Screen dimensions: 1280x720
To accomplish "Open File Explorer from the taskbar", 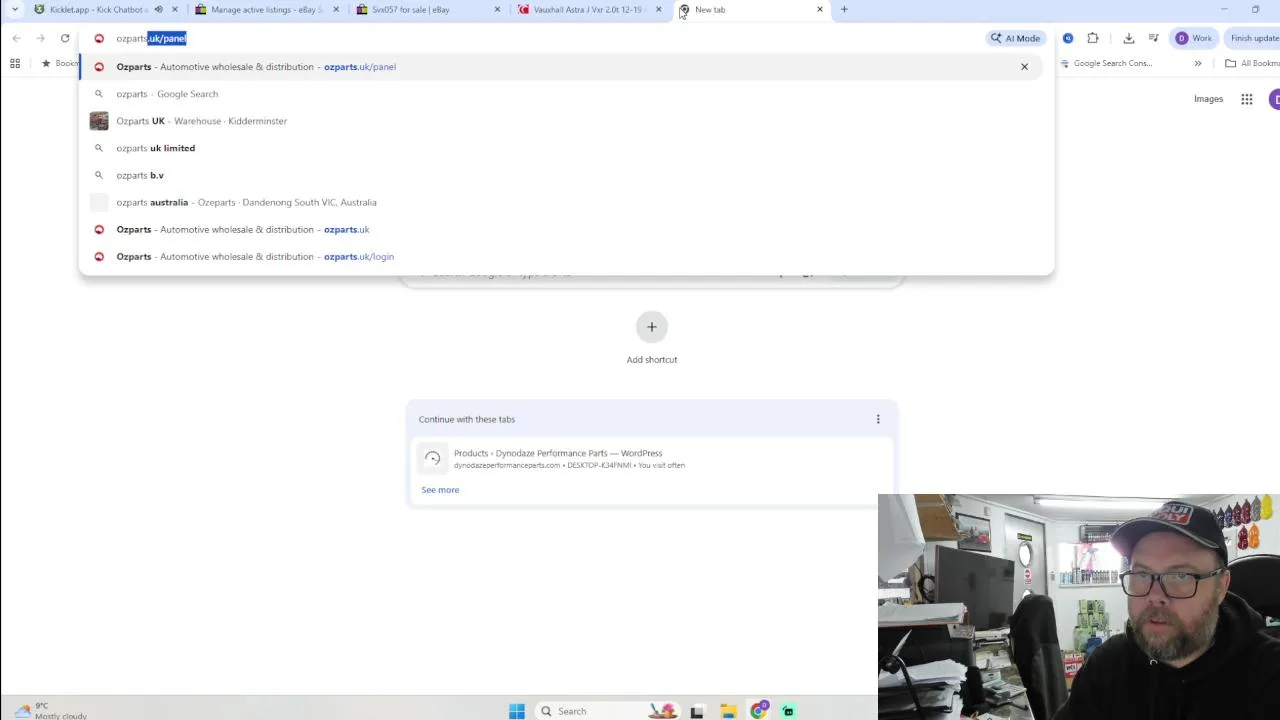I will tap(728, 711).
